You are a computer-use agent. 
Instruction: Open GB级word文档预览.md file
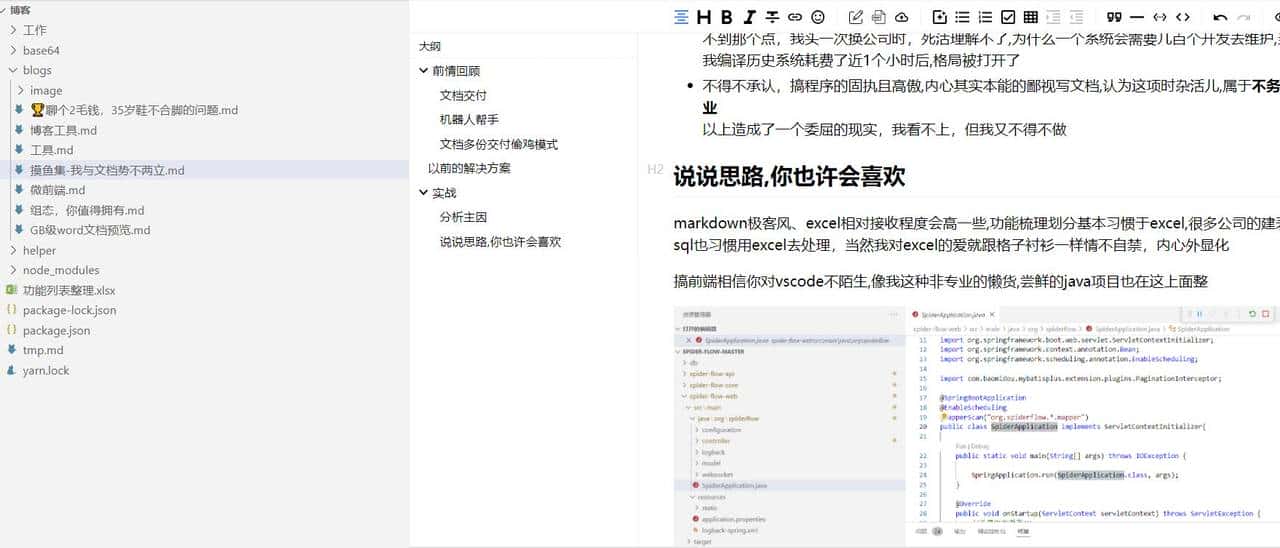[x=90, y=230]
